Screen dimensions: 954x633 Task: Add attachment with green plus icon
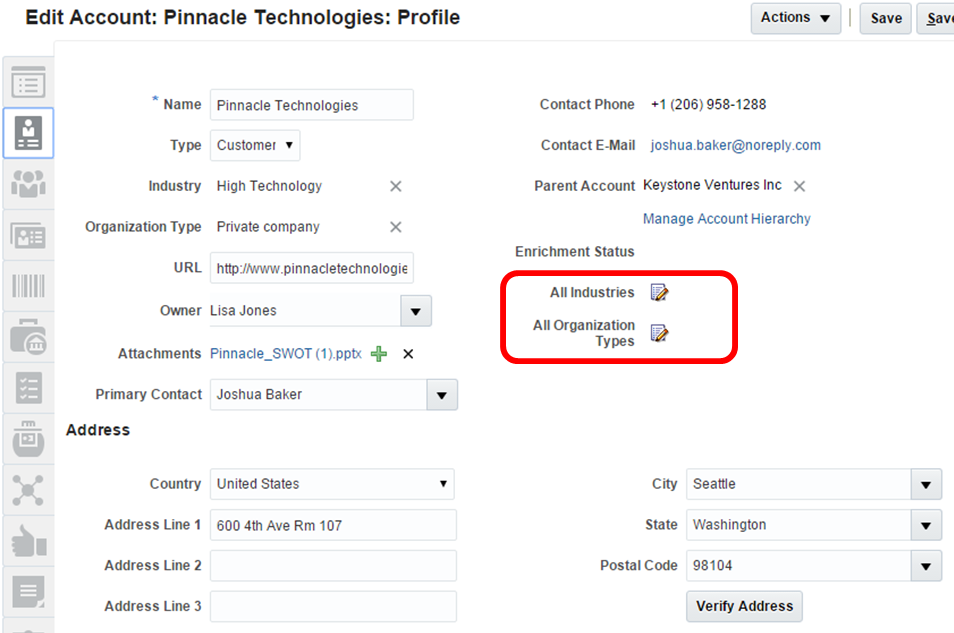pos(379,354)
